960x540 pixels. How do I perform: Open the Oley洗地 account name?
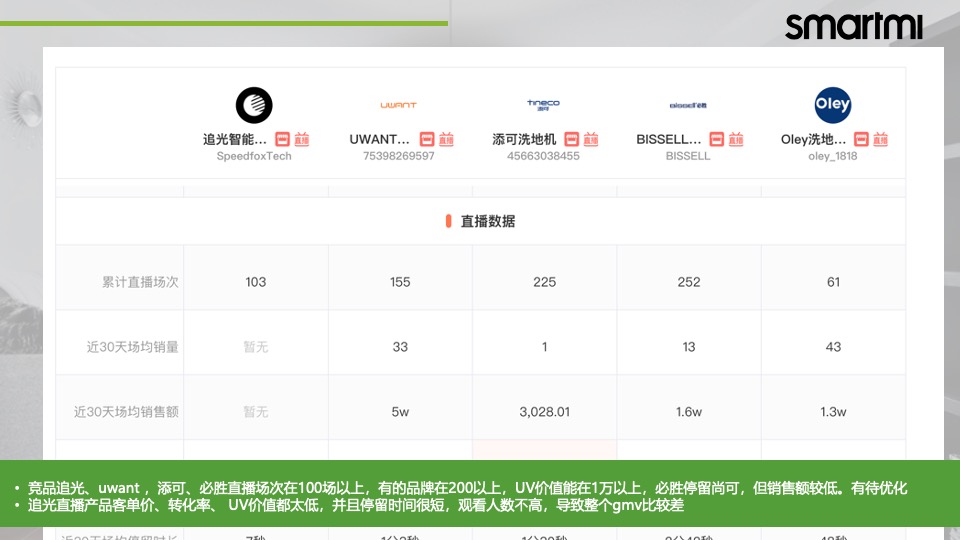coord(813,140)
